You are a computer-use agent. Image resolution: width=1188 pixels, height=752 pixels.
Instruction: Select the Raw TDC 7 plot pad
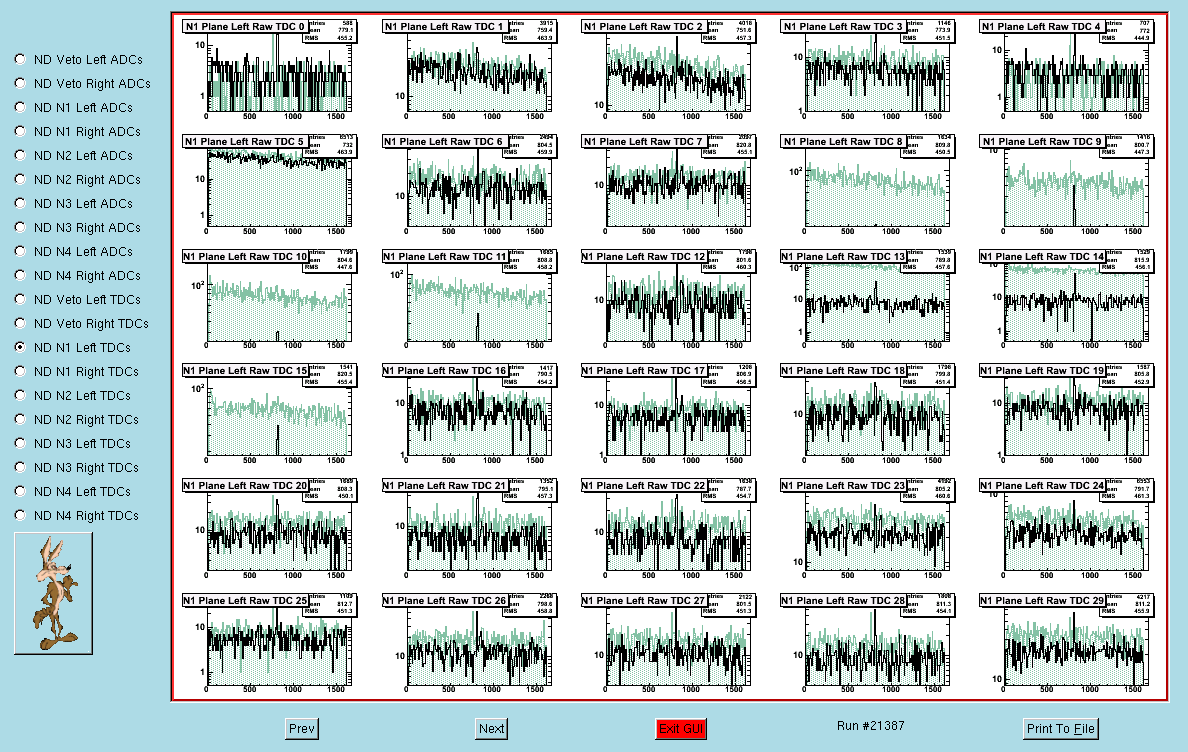(668, 185)
